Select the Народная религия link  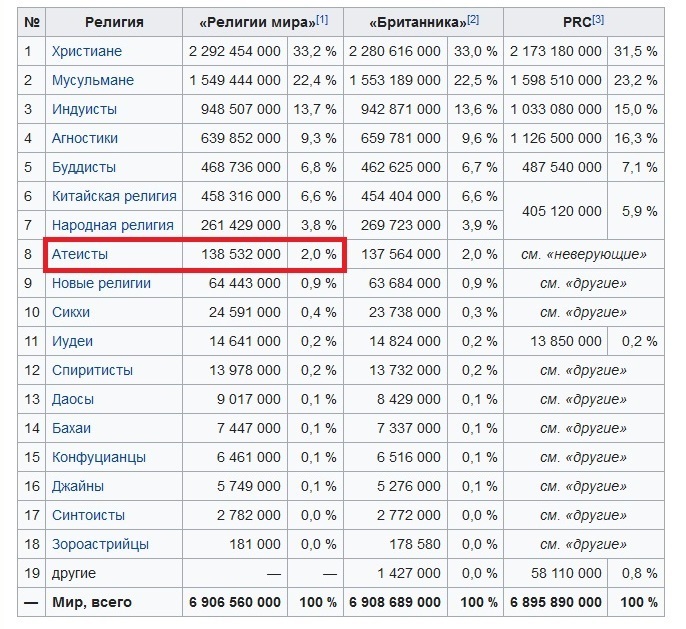113,225
